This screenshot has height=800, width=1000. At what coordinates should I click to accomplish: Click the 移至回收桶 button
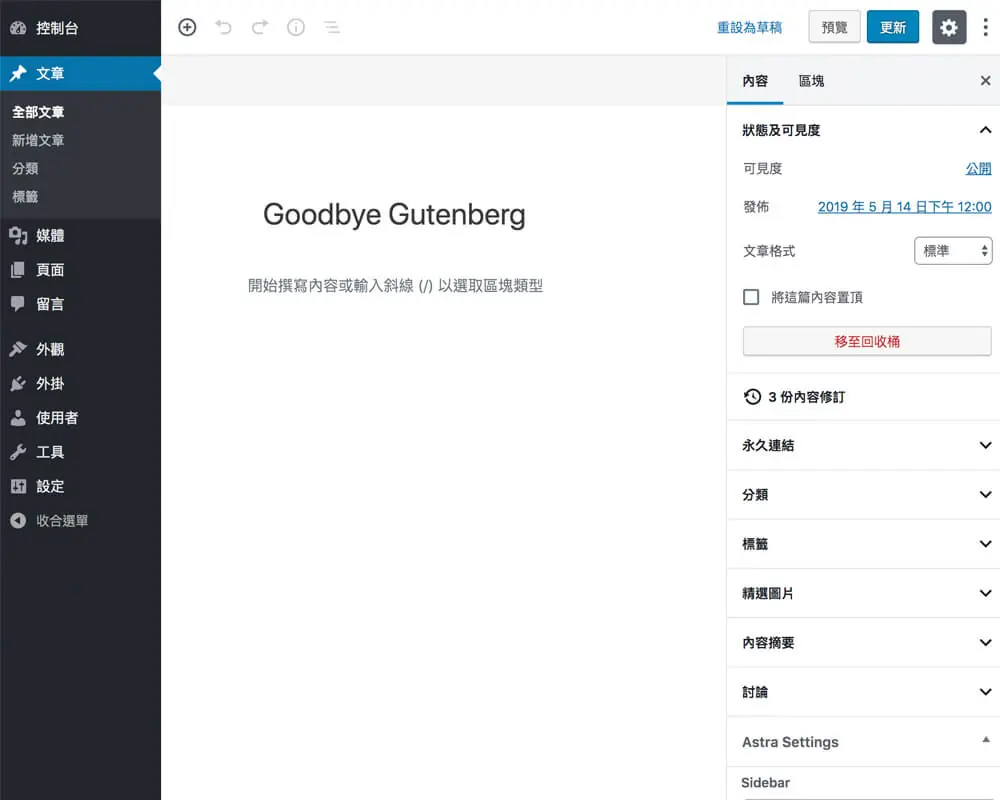[x=867, y=341]
